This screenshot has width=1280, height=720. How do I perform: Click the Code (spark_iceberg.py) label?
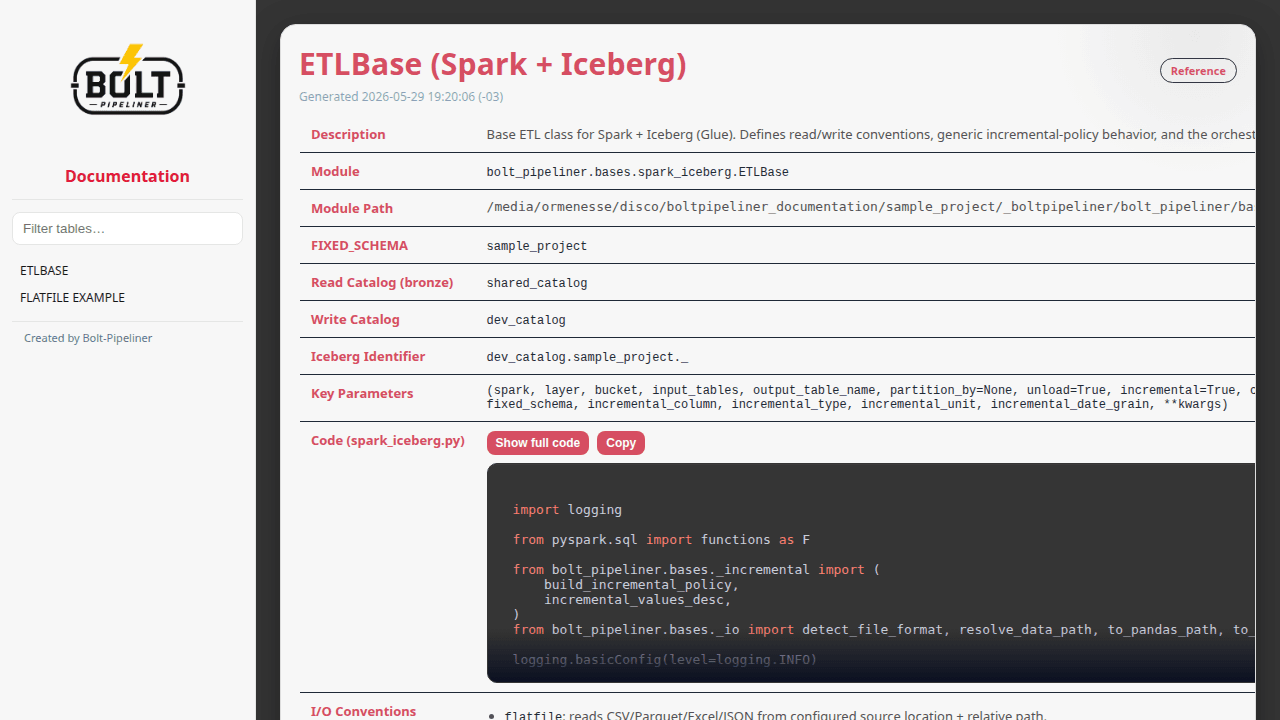pyautogui.click(x=388, y=441)
